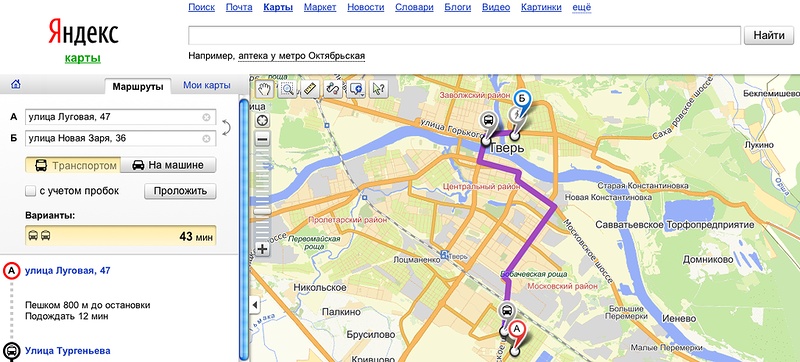
Task: Expand the 'ещё' services menu
Action: pyautogui.click(x=582, y=7)
